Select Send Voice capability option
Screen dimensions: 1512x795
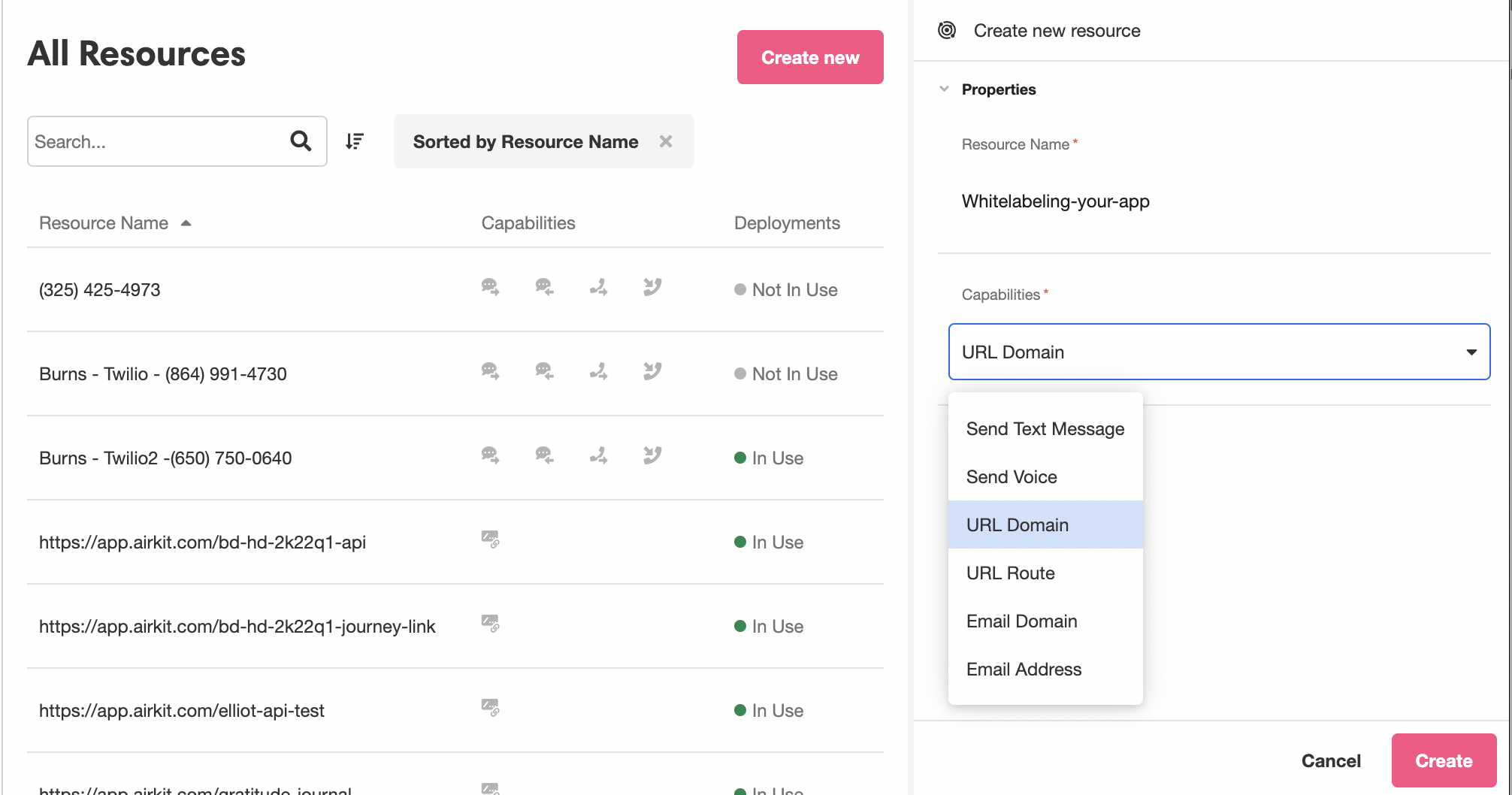(x=1045, y=476)
